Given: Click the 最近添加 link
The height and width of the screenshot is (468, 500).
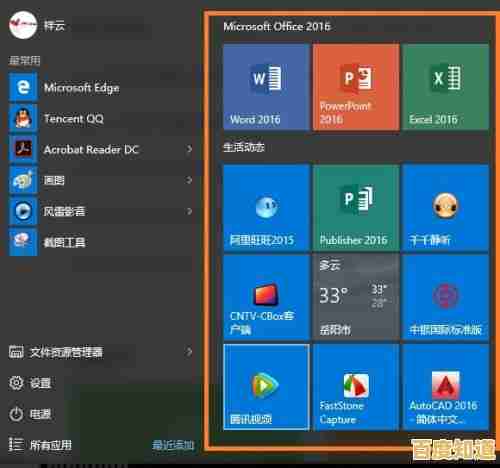Looking at the screenshot, I should point(173,445).
